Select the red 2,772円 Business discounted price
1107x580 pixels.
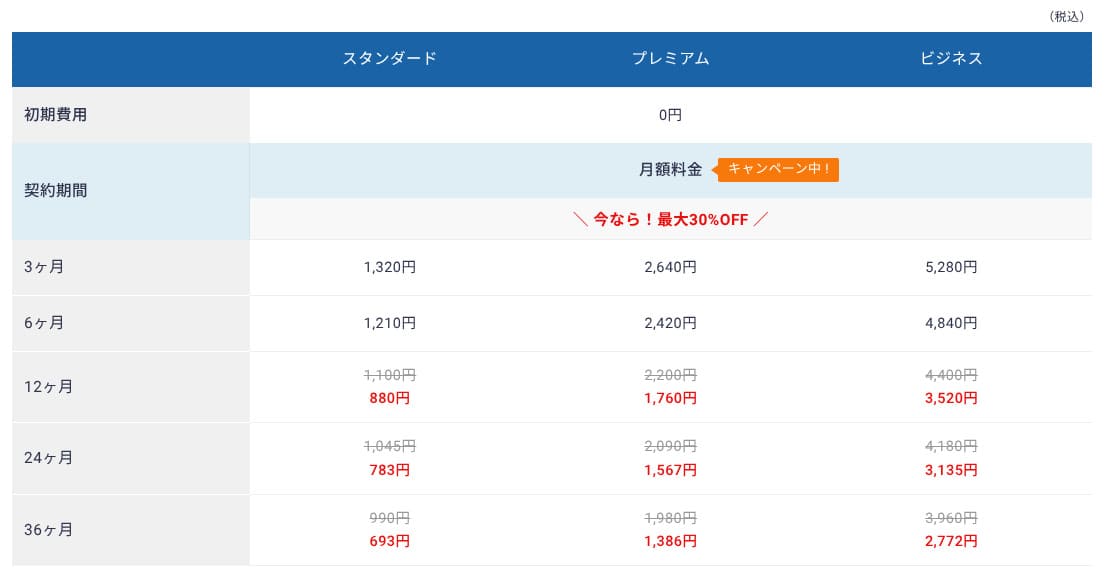pyautogui.click(x=951, y=541)
